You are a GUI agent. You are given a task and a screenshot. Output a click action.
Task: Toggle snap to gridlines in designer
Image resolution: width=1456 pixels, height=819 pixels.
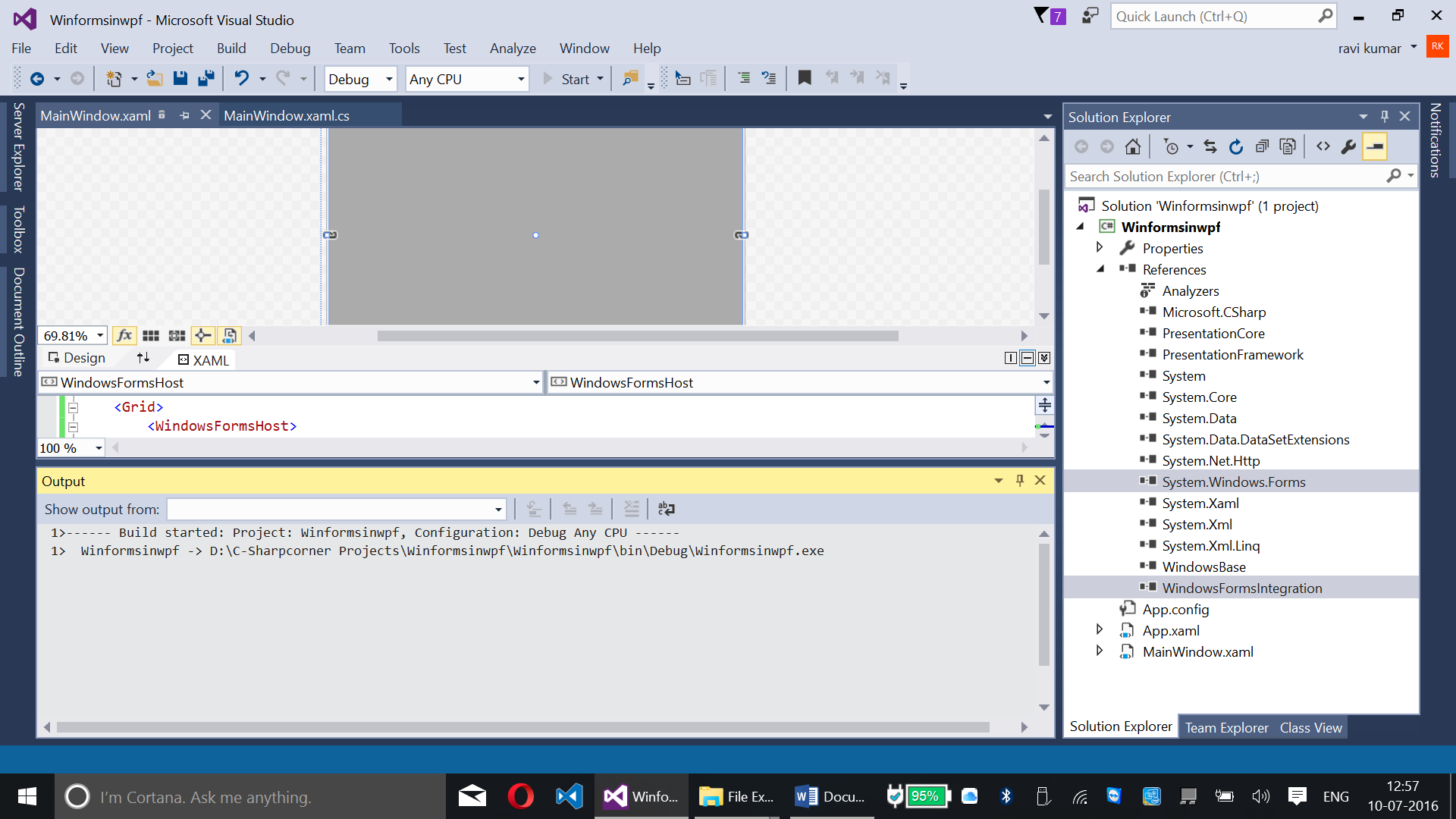[177, 335]
